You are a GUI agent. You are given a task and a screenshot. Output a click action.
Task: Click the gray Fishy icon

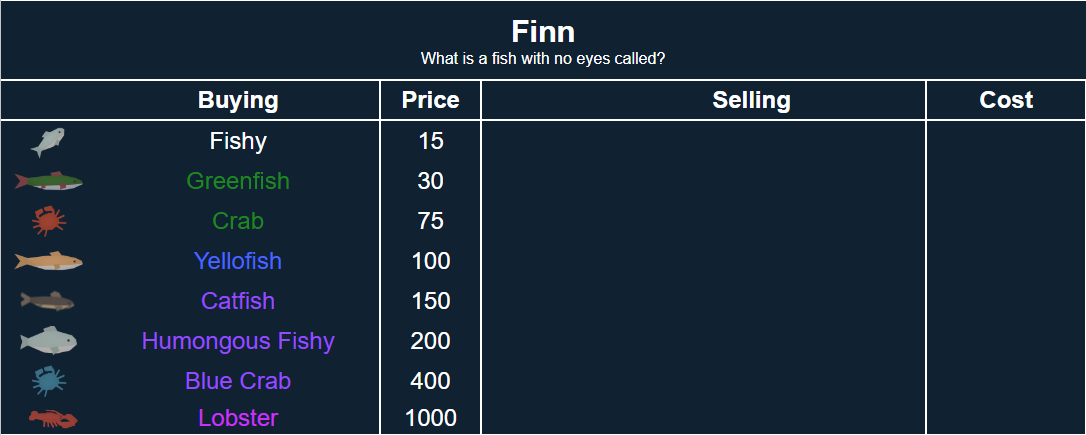click(47, 142)
